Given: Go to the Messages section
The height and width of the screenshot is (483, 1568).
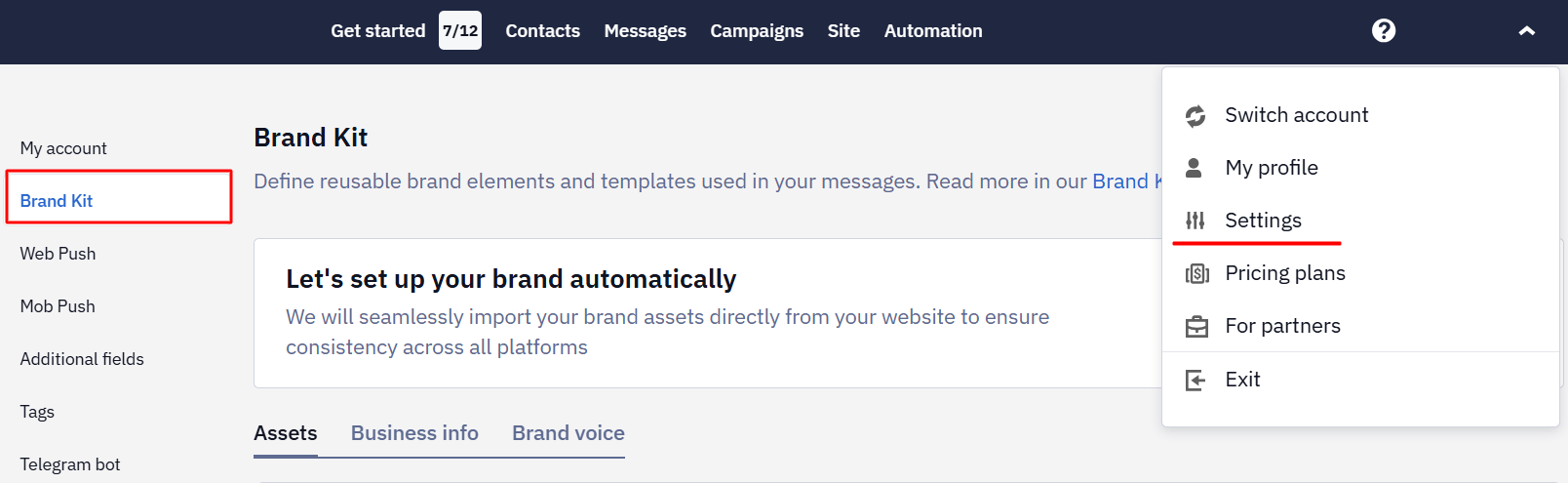Looking at the screenshot, I should 645,31.
